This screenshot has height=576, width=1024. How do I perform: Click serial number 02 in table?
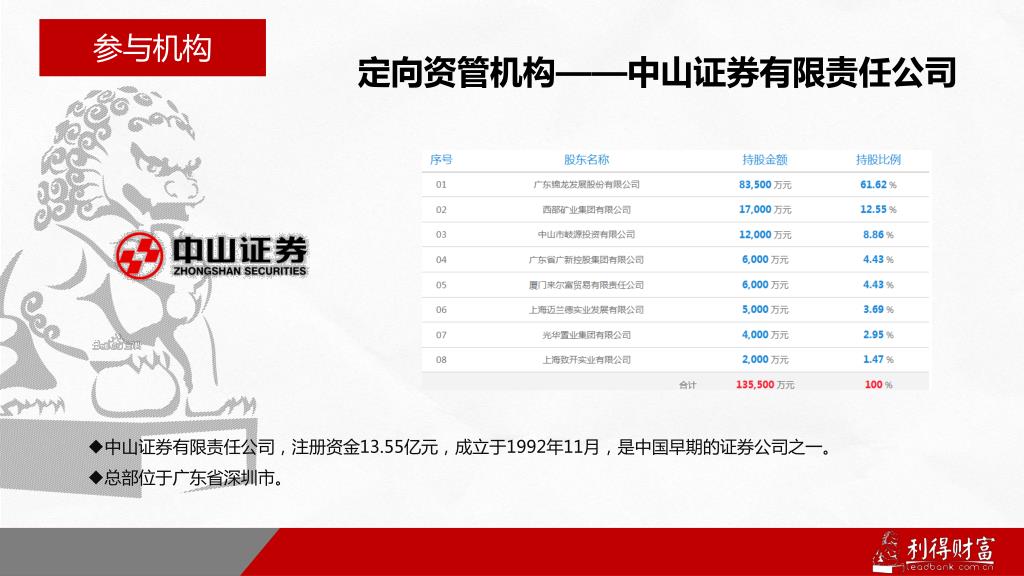[x=441, y=210]
